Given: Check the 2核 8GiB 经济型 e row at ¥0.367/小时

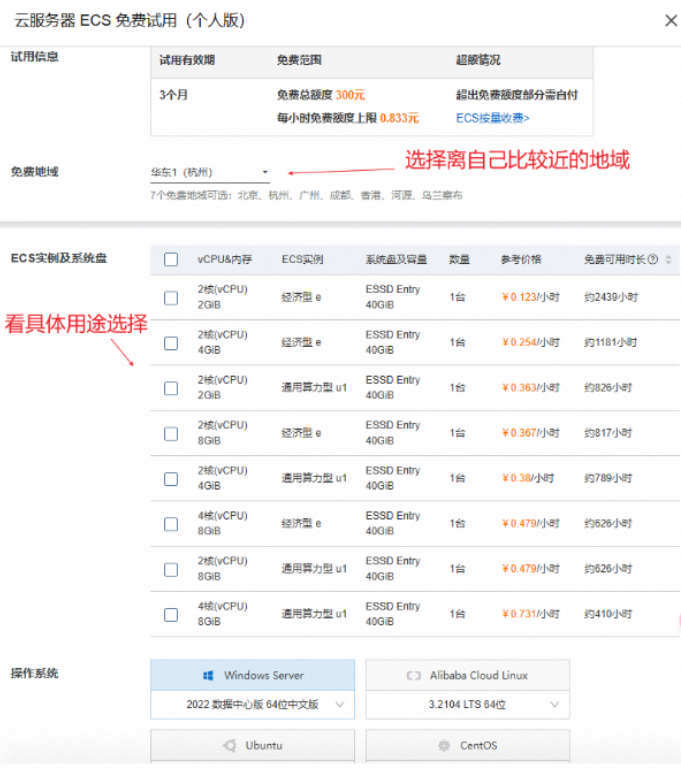Looking at the screenshot, I should pos(171,434).
